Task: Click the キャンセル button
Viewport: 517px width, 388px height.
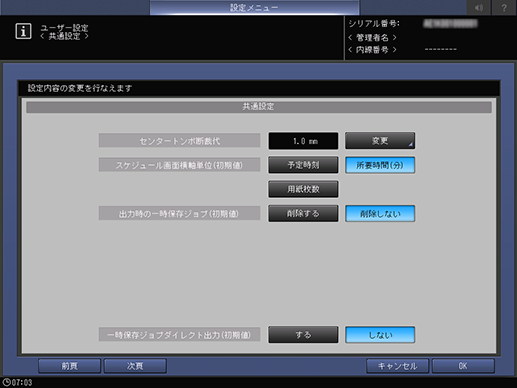Action: pyautogui.click(x=397, y=366)
